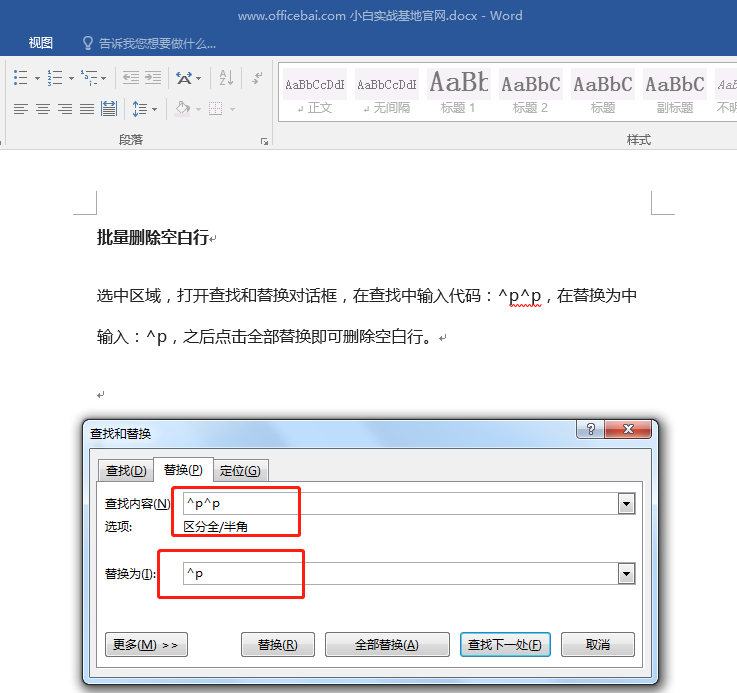737x693 pixels.
Task: Click the shading paint bucket icon
Action: [182, 109]
